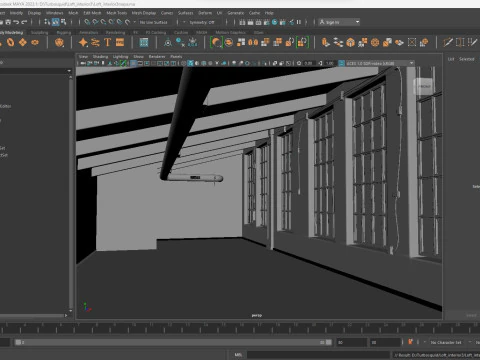The height and width of the screenshot is (360, 480).
Task: Click the sweep mesh star shelf icon
Action: [83, 42]
